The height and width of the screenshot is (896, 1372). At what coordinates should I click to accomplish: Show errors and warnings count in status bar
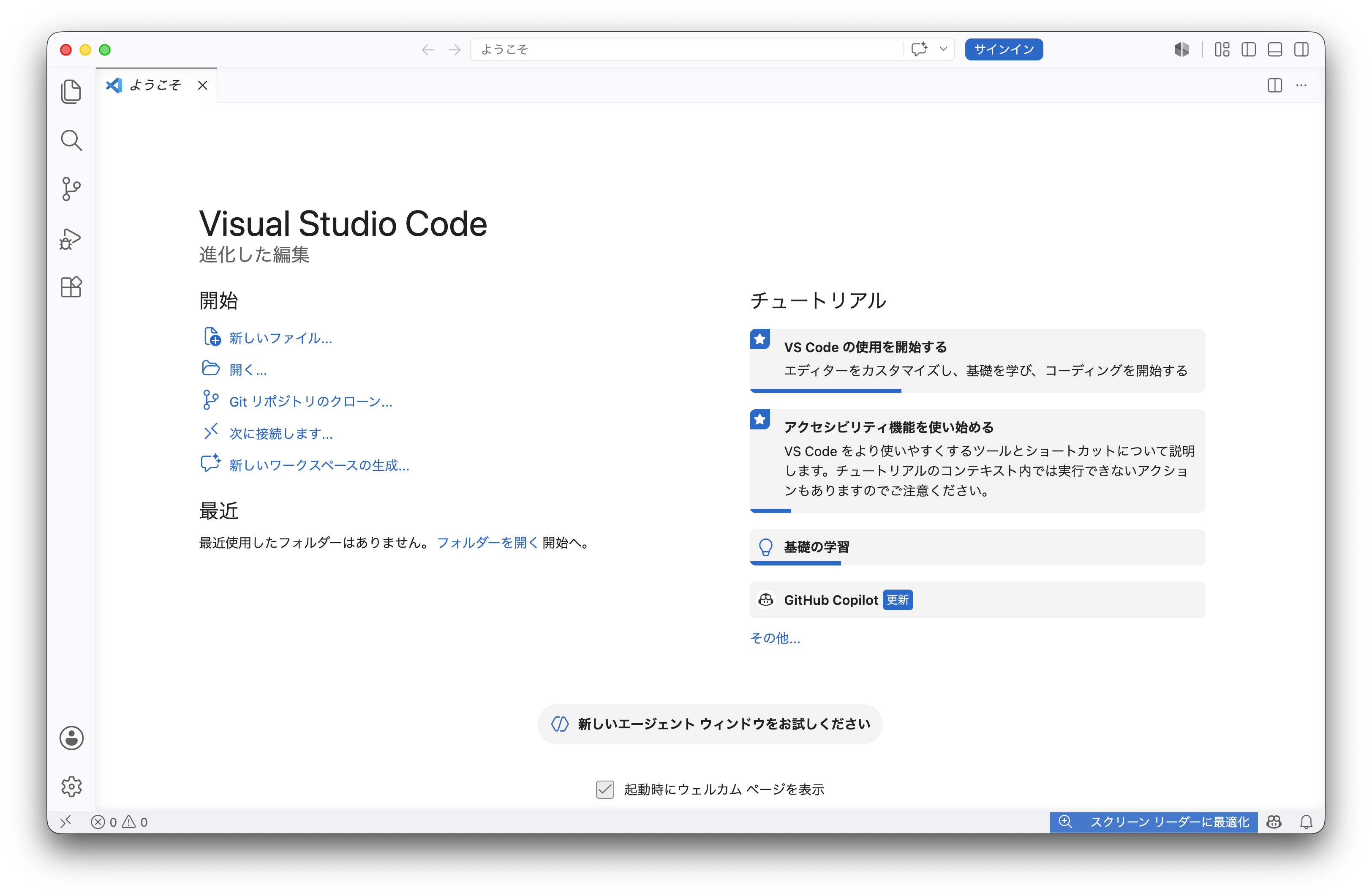(119, 822)
